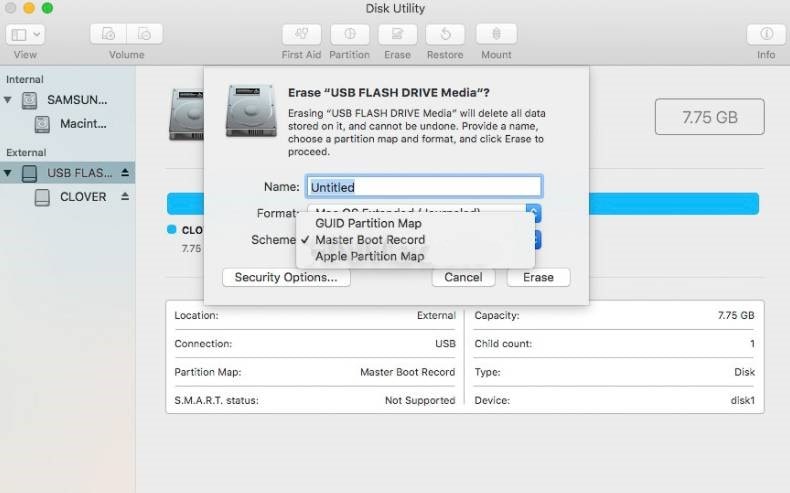Click the Mount toolbar icon
790x493 pixels.
[495, 34]
